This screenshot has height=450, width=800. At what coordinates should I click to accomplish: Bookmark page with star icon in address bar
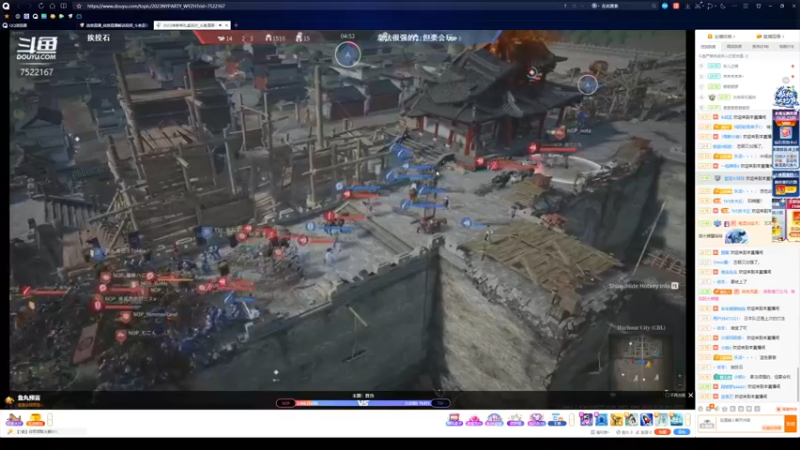pos(79,6)
